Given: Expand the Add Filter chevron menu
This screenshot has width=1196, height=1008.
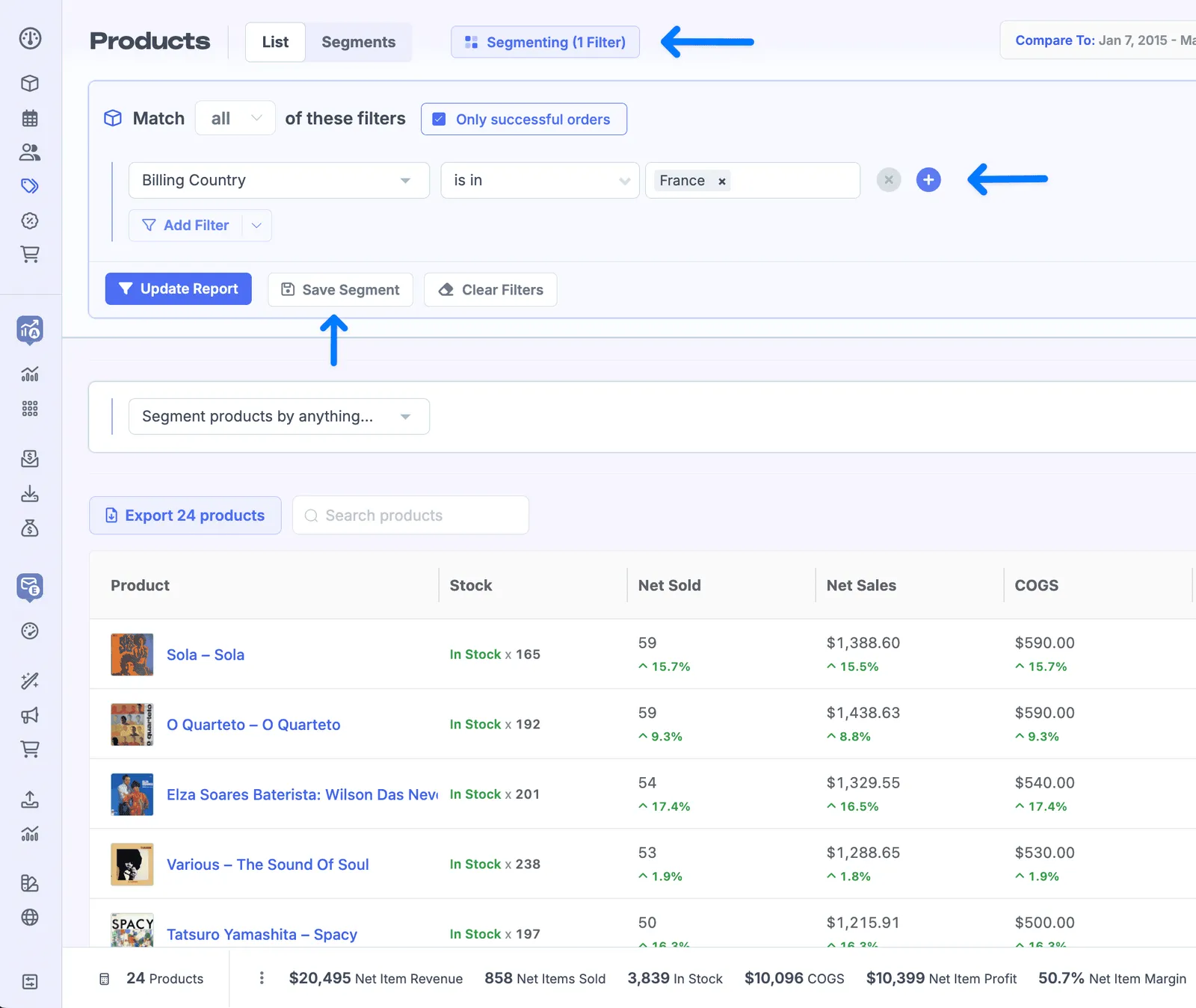Looking at the screenshot, I should tap(256, 225).
